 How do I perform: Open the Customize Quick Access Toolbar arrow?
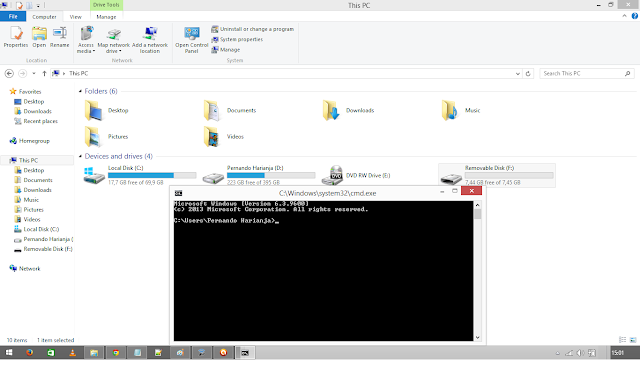38,6
